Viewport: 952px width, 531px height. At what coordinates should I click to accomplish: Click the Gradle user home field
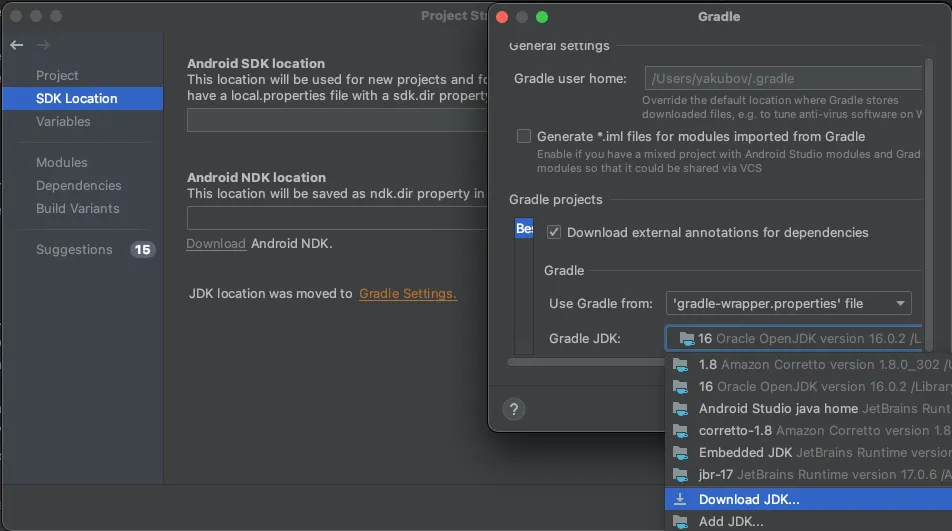point(783,78)
